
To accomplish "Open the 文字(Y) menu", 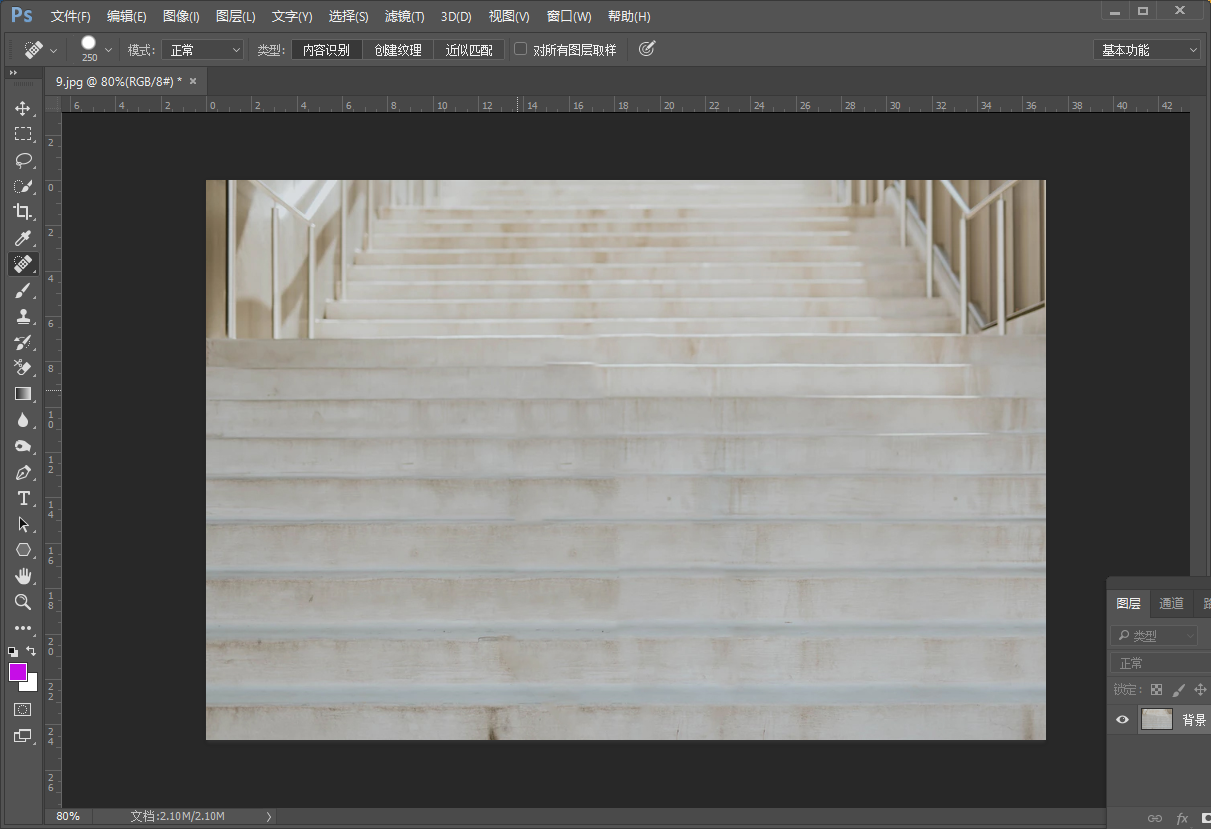I will pos(292,17).
